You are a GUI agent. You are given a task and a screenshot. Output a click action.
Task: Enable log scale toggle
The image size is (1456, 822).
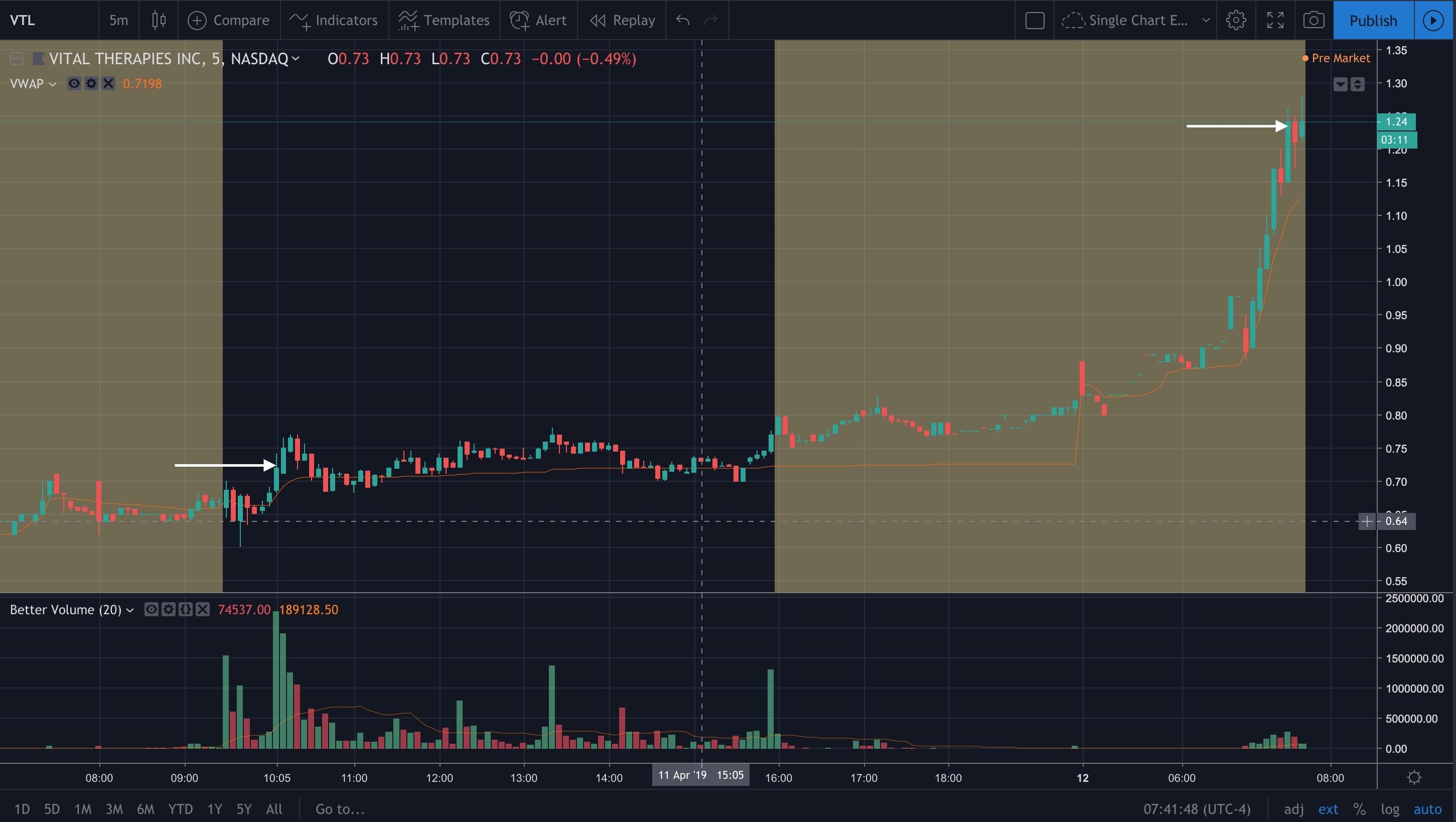[x=1390, y=809]
